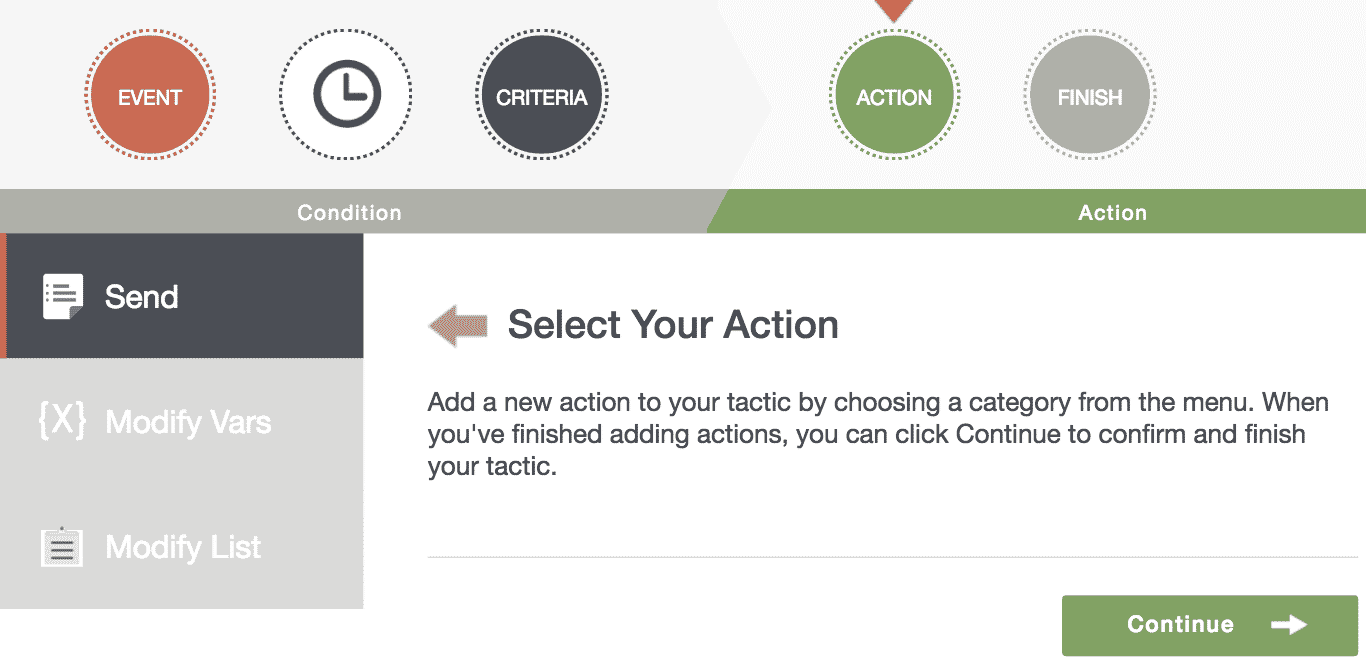The height and width of the screenshot is (663, 1366).
Task: Open the CRITERIA step circle
Action: 541,97
